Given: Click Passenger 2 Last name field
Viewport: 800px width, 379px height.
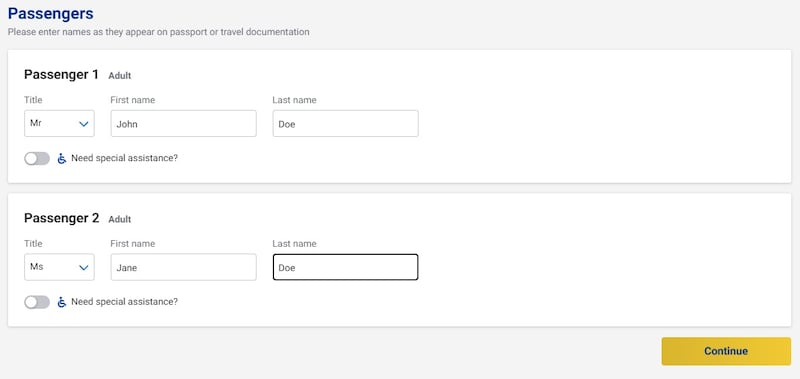Looking at the screenshot, I should (345, 267).
